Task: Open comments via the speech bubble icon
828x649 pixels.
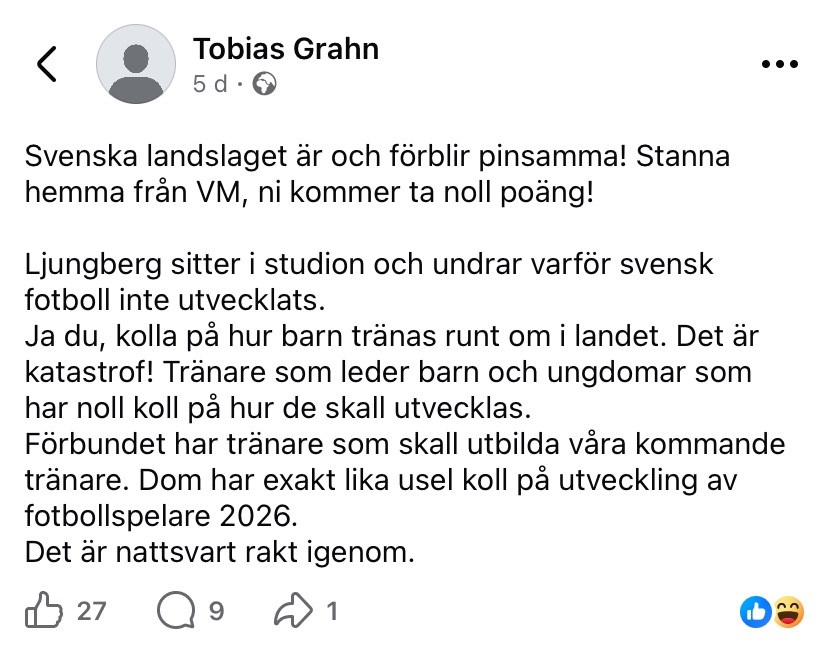Action: point(176,610)
